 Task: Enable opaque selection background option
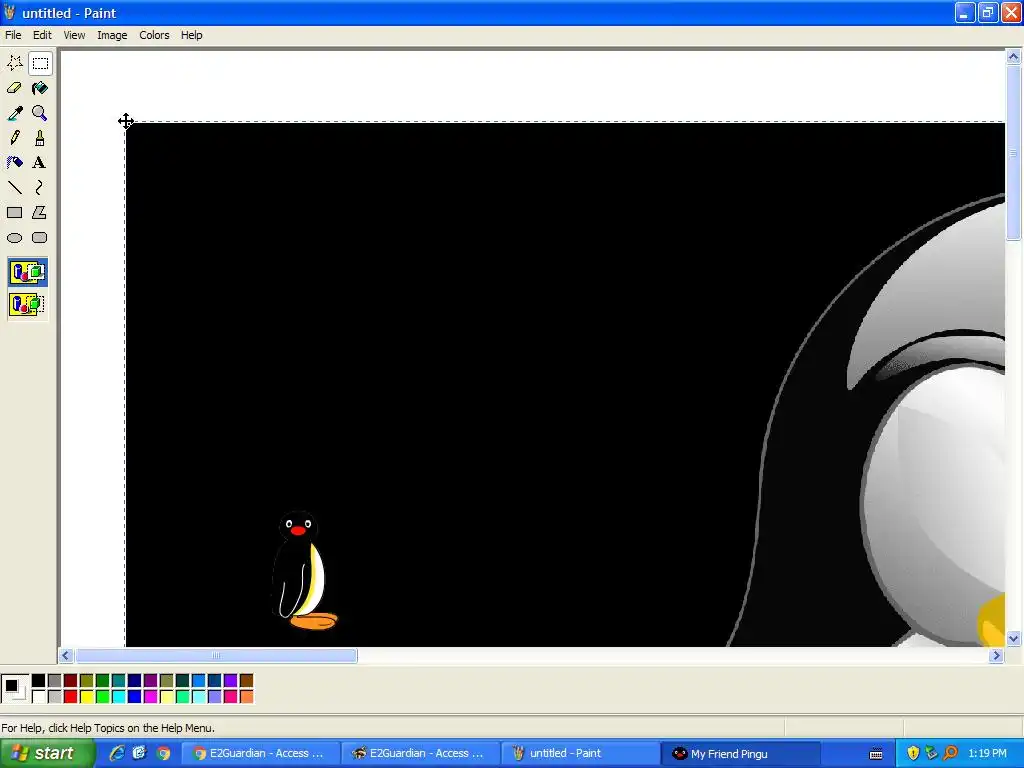point(27,272)
